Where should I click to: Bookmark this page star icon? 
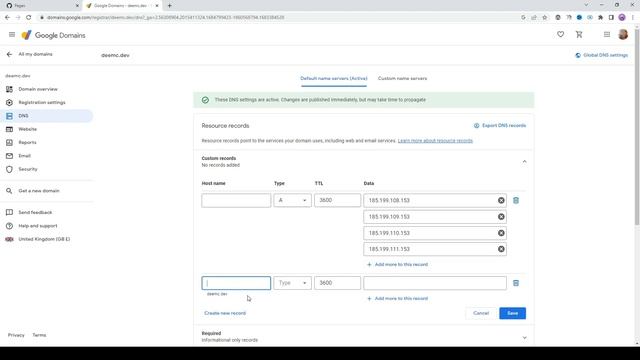click(x=544, y=18)
